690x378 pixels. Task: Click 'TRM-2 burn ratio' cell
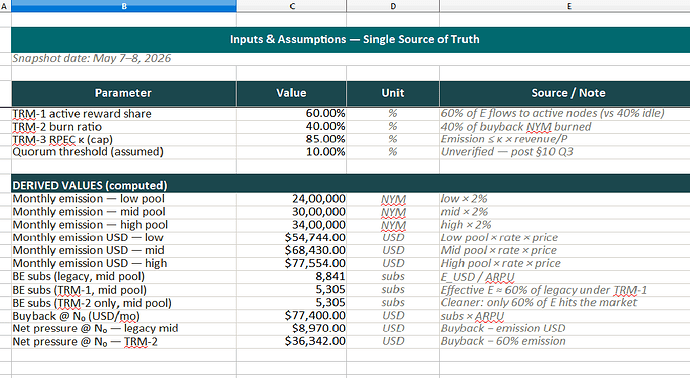tap(124, 127)
